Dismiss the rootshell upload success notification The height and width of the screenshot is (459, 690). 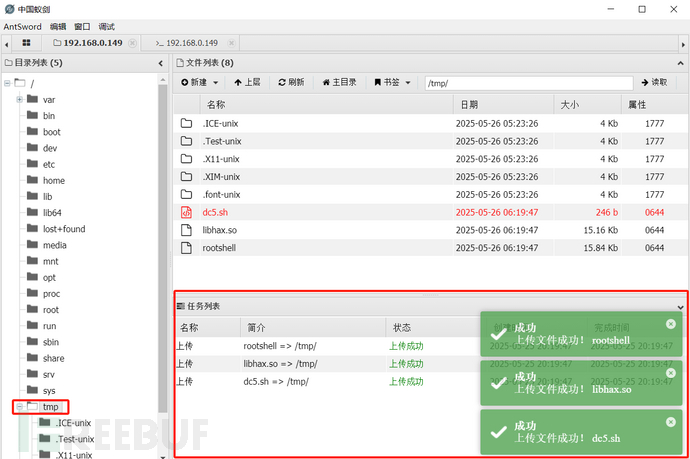[x=671, y=324]
